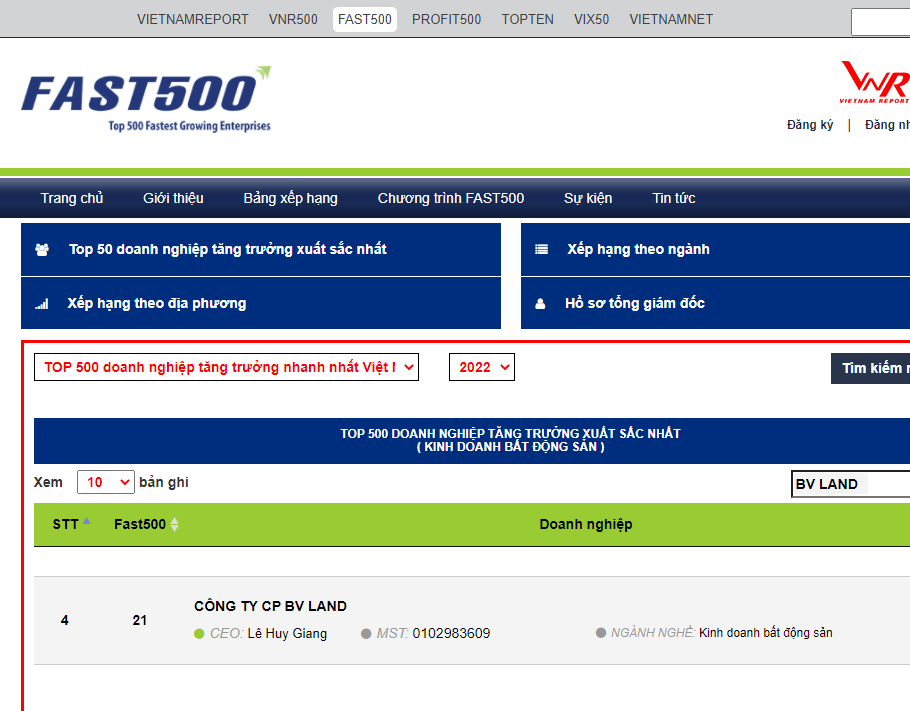Open the Chương trình FAST500 menu
The width and height of the screenshot is (910, 711).
coord(450,198)
